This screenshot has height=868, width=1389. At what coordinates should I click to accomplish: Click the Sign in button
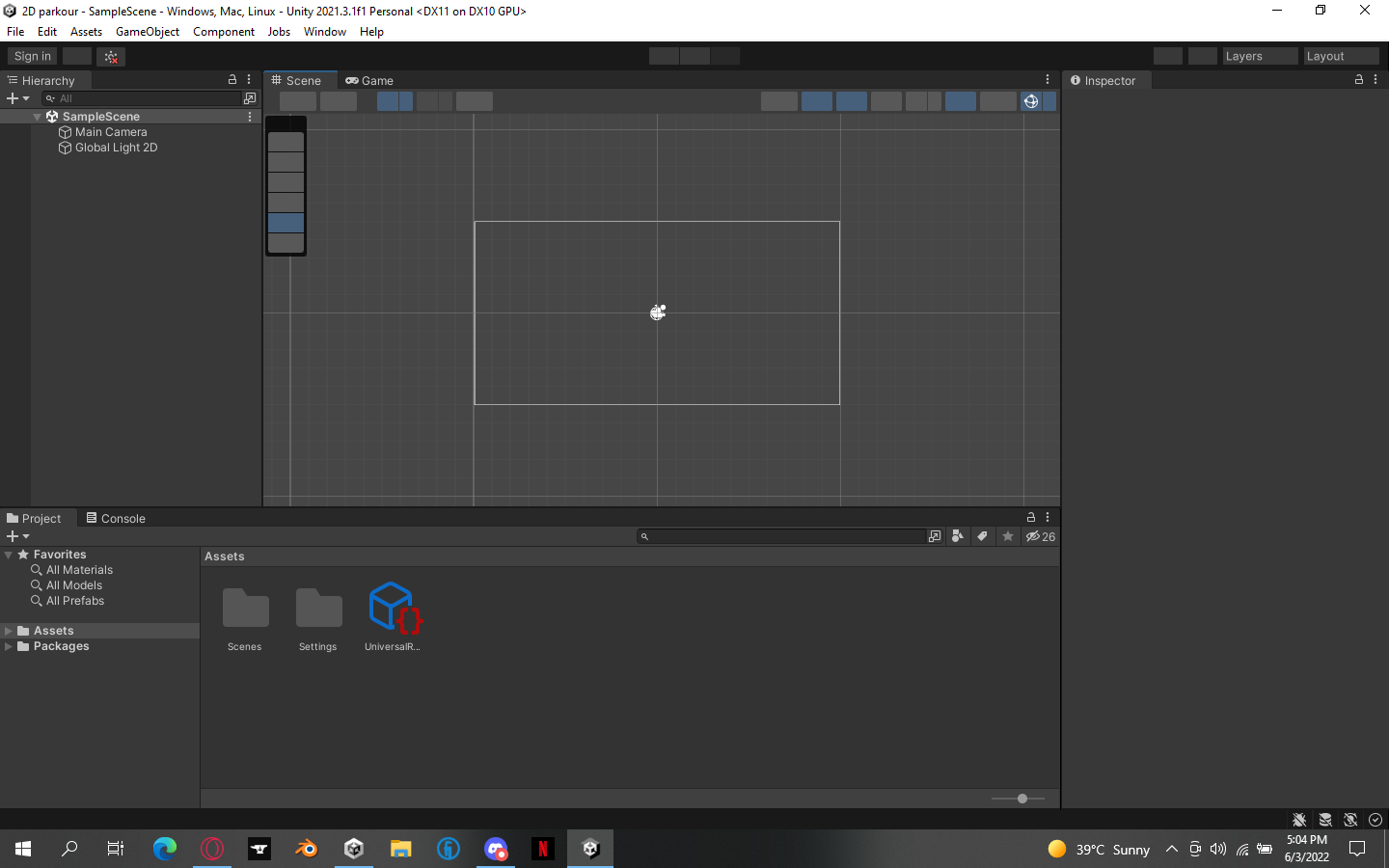coord(33,56)
